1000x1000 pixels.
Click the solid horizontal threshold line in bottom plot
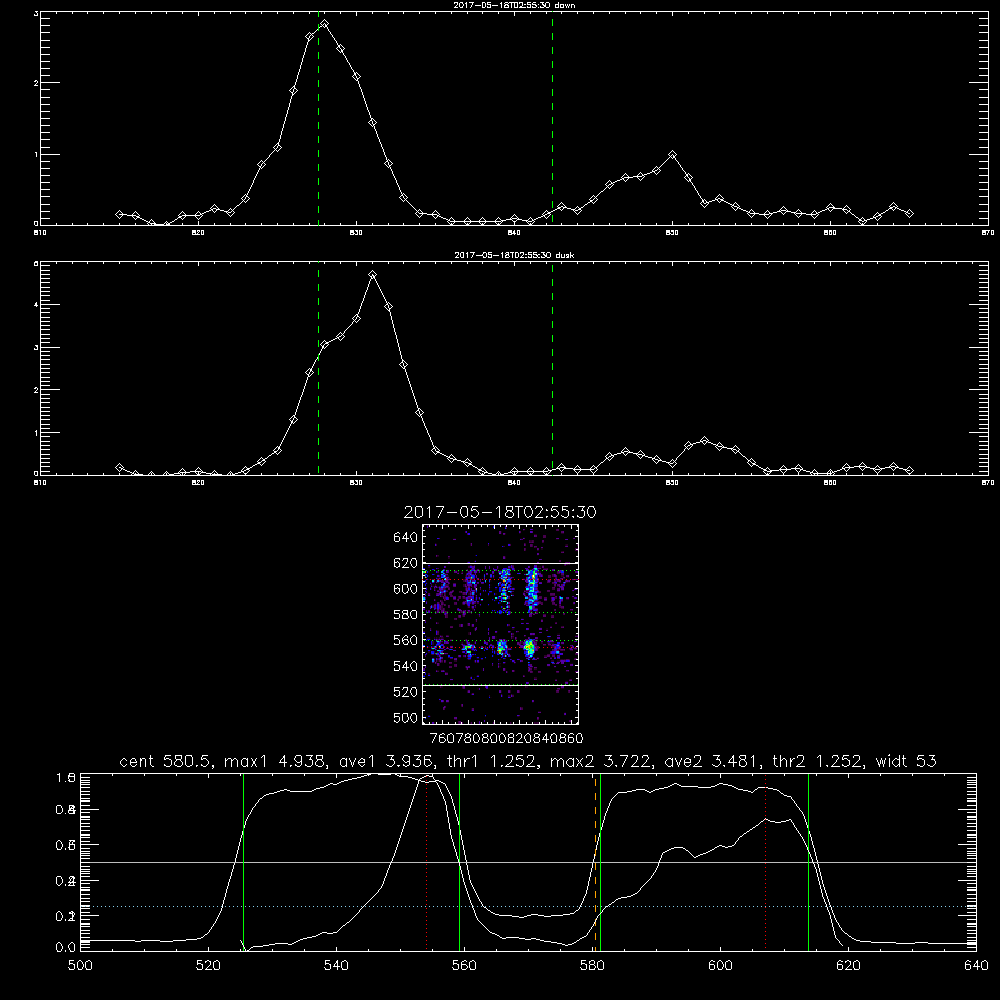coord(528,862)
